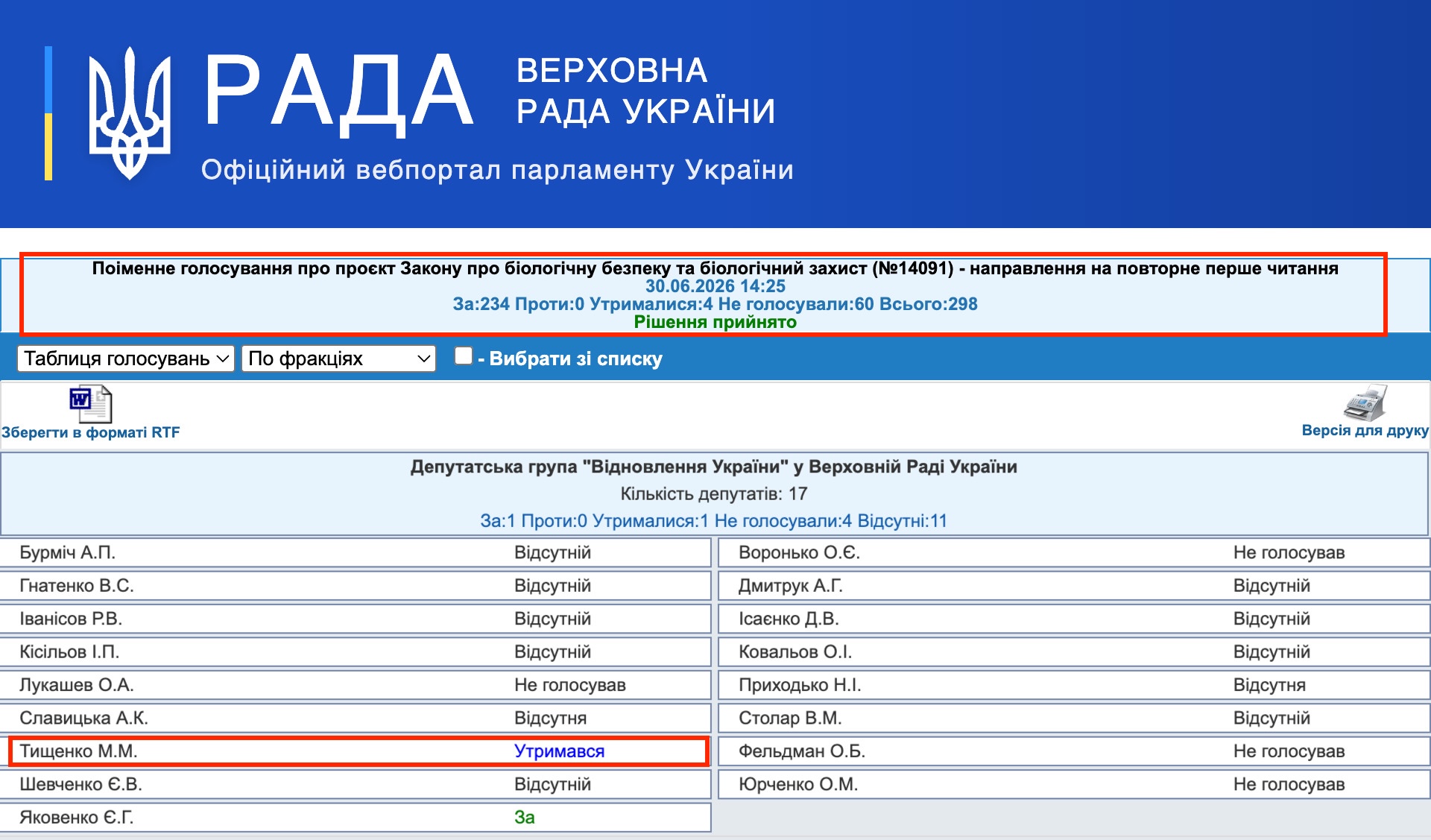Open 'Зберегти в форматі RTF' link
Image resolution: width=1431 pixels, height=840 pixels.
pos(91,432)
